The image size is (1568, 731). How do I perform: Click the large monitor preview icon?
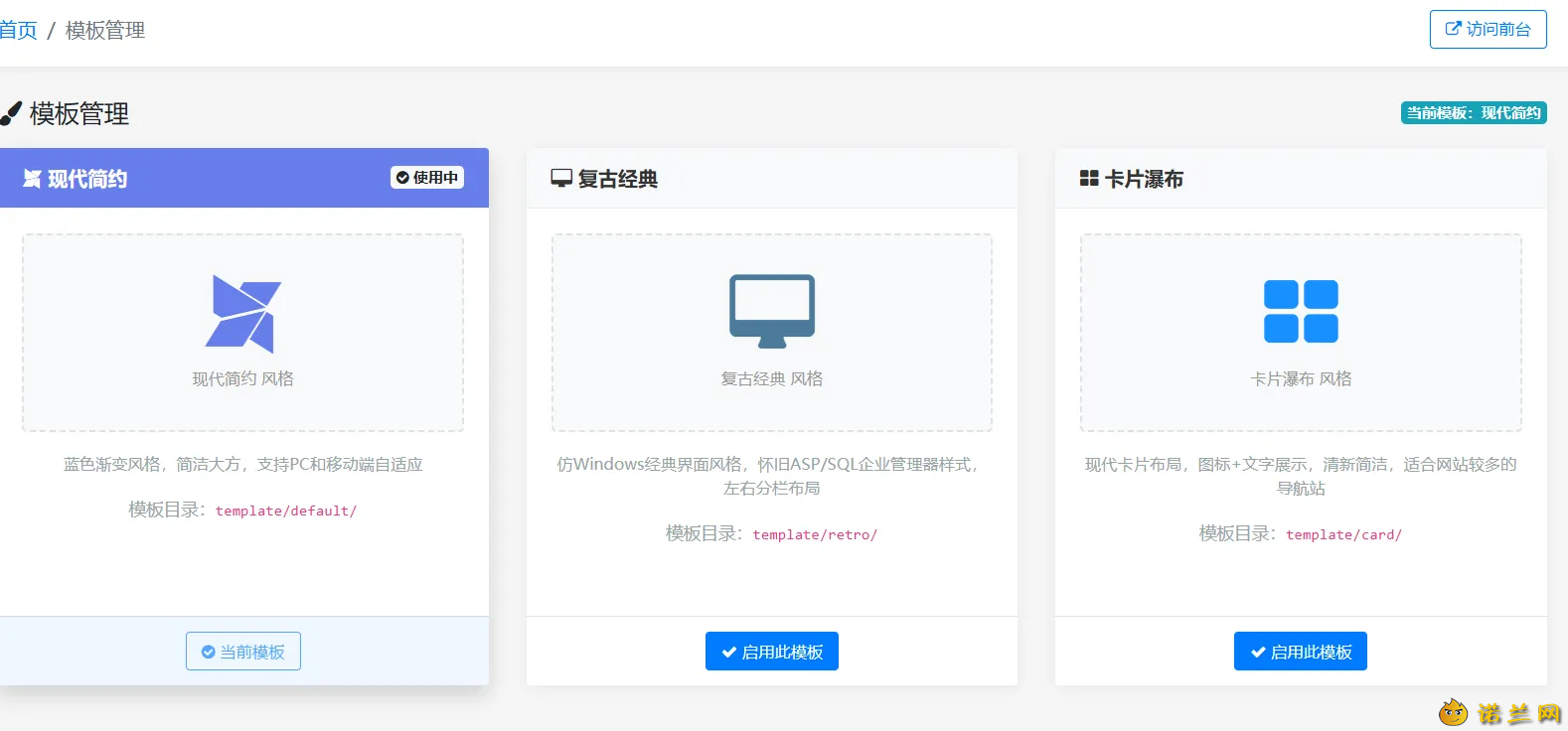point(772,311)
